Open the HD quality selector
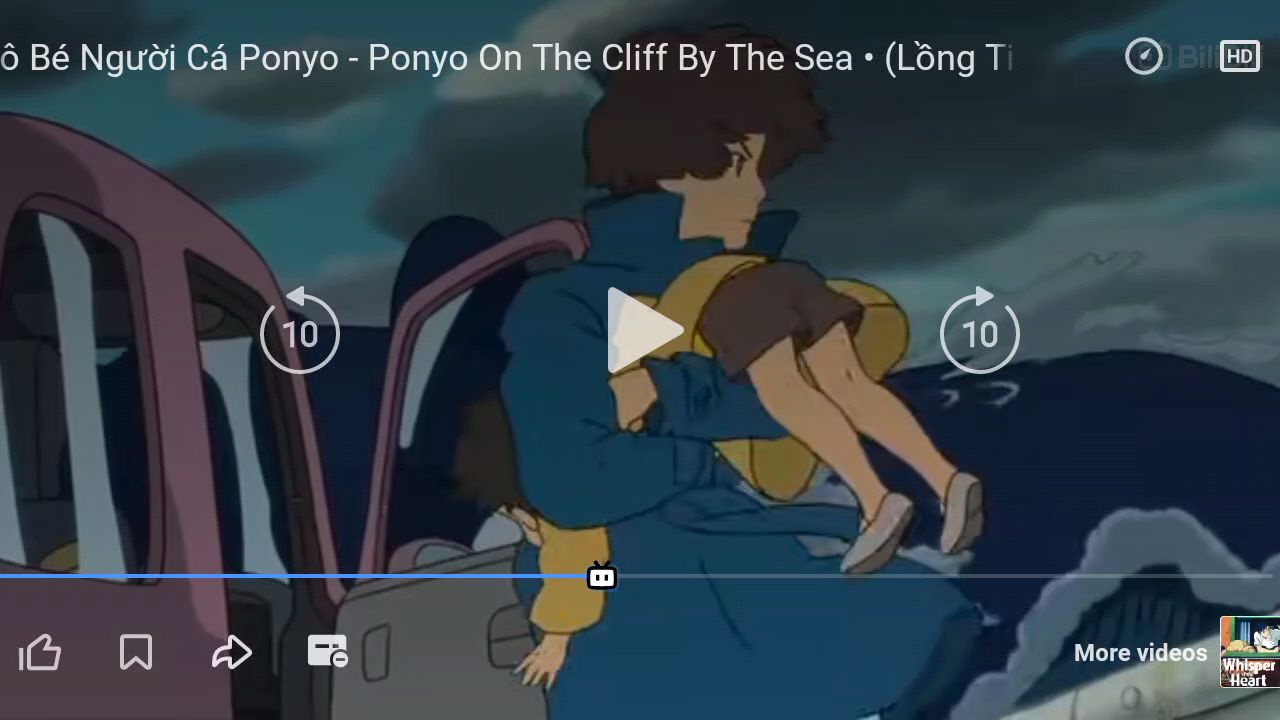 click(x=1240, y=57)
